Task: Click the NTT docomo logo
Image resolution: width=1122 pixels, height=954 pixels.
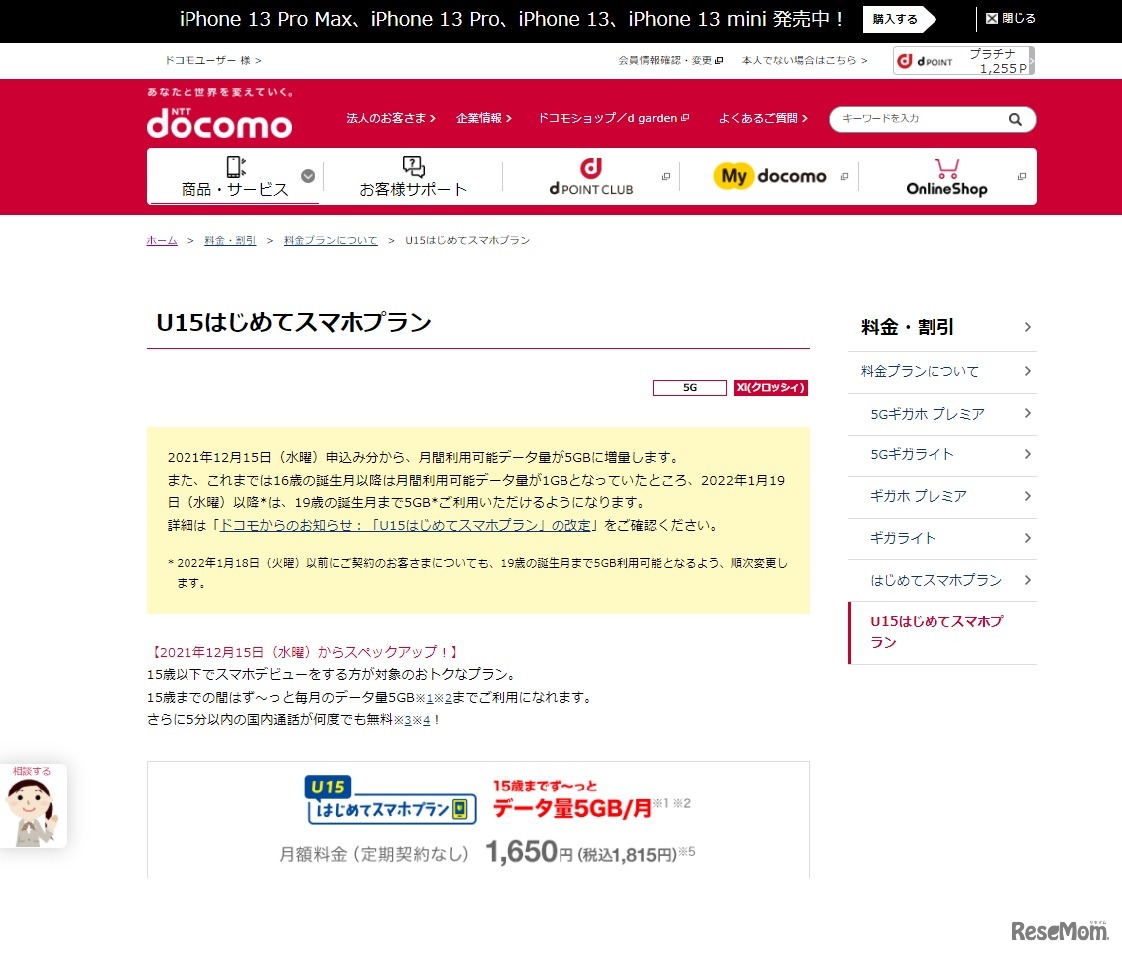Action: coord(220,122)
